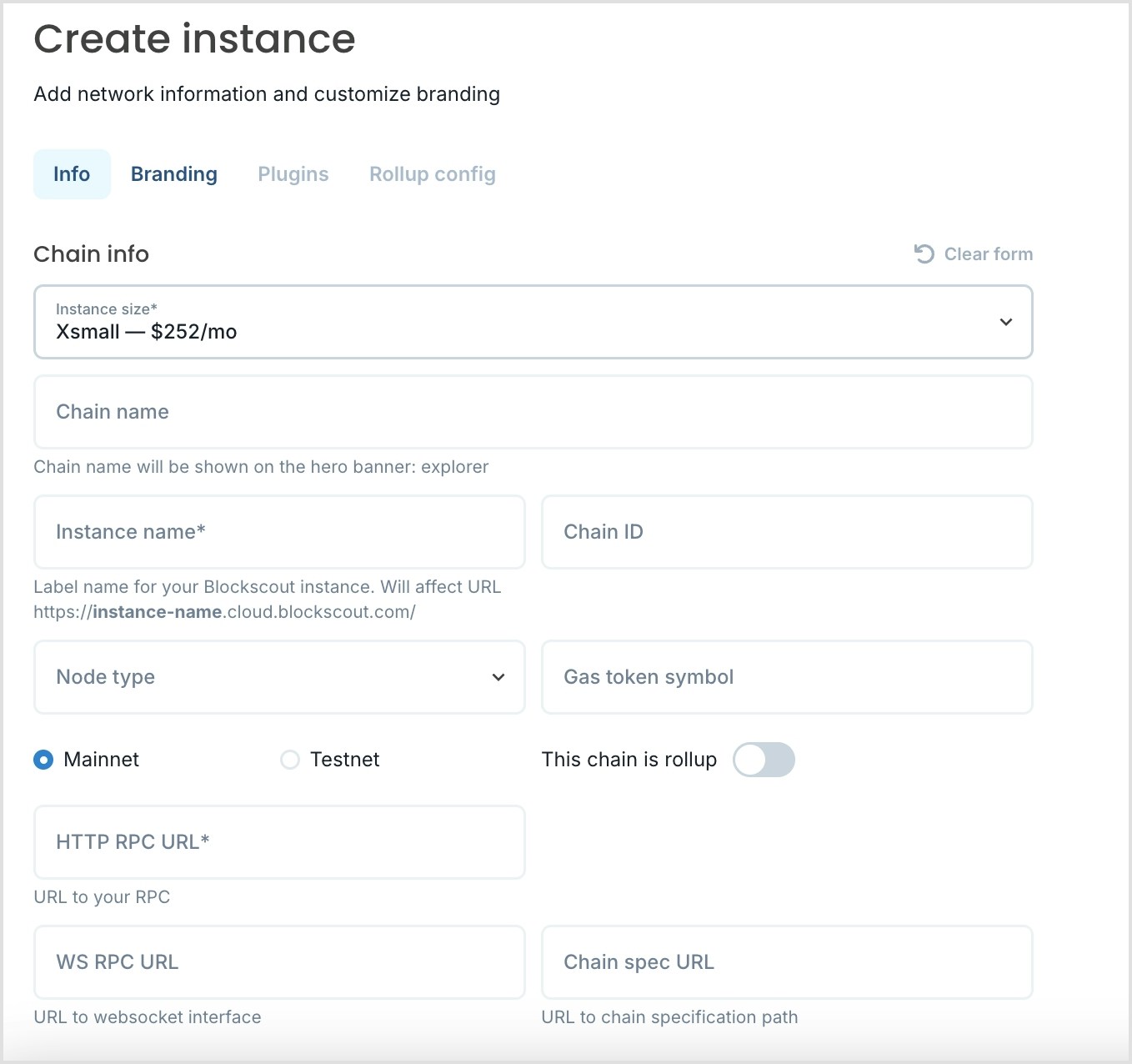Open the Plugins tab
The image size is (1132, 1064).
293,174
